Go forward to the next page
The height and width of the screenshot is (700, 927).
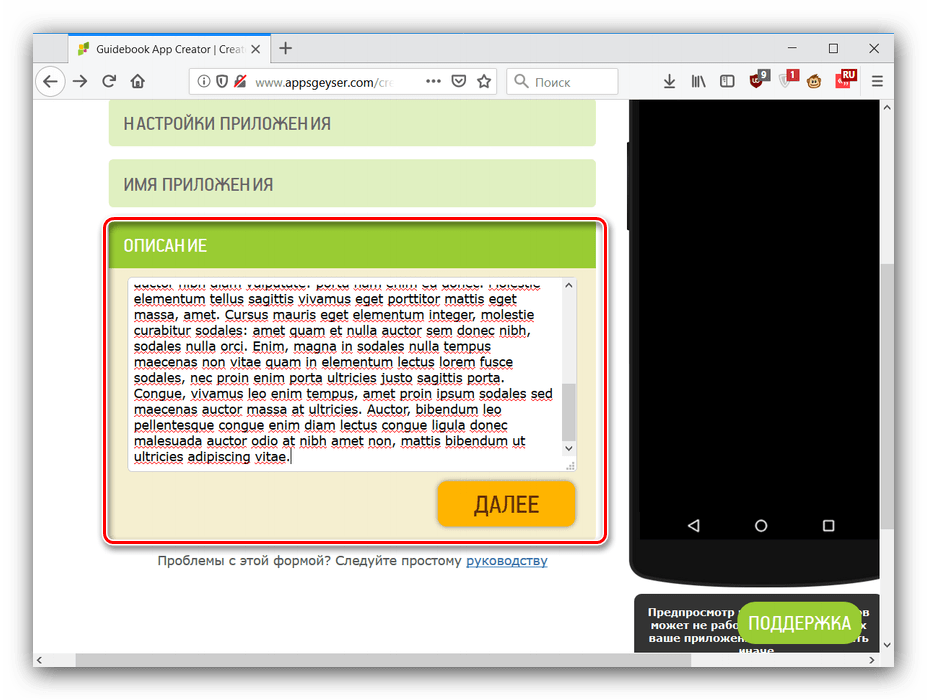[x=80, y=82]
